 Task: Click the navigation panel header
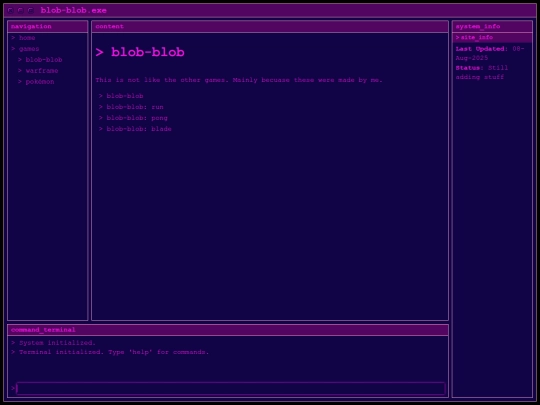(48, 27)
